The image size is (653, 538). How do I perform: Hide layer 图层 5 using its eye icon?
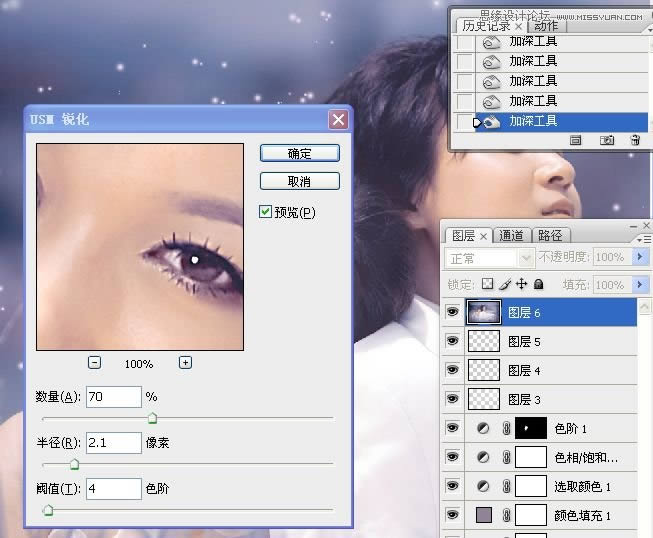click(x=452, y=341)
